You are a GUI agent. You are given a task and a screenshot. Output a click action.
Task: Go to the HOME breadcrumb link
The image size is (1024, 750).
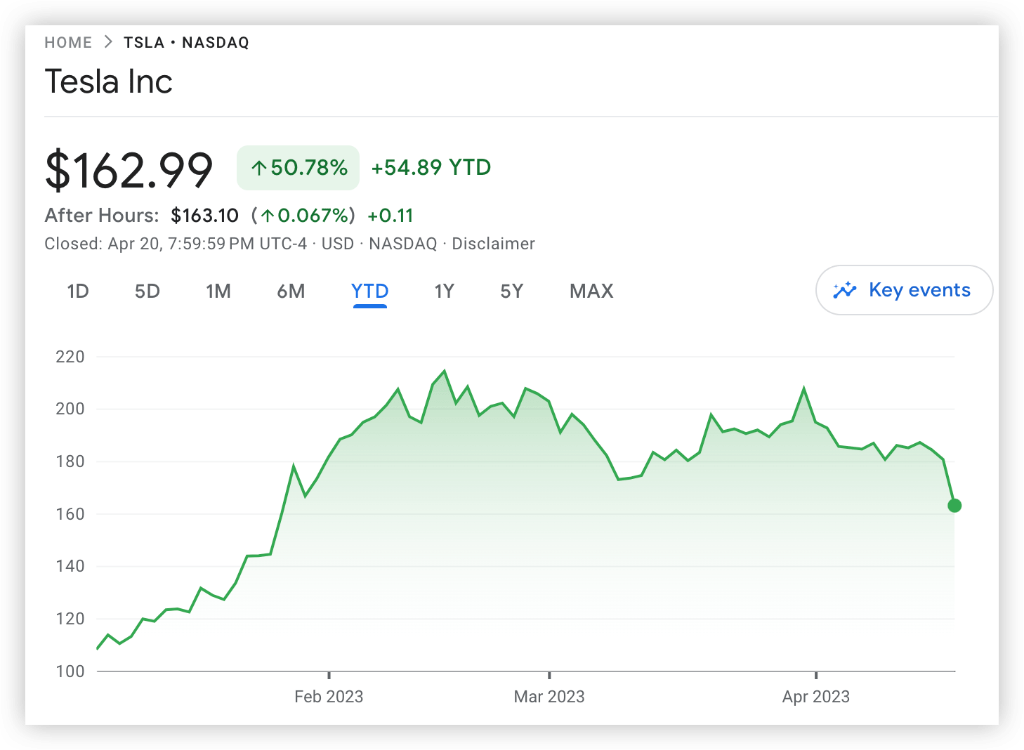tap(68, 43)
